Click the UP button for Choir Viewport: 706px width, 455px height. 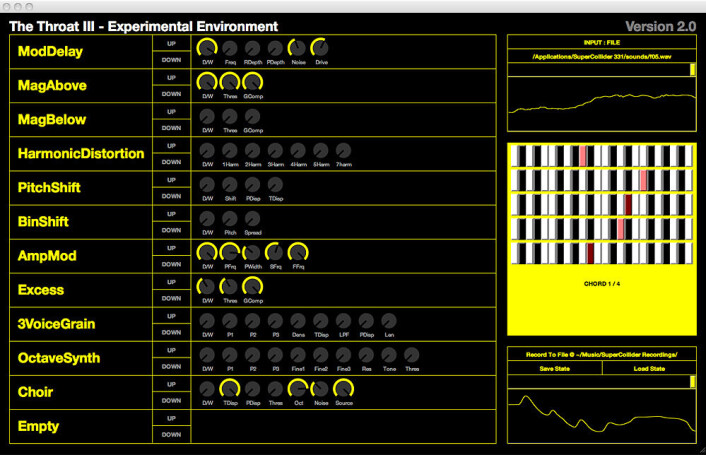point(172,384)
